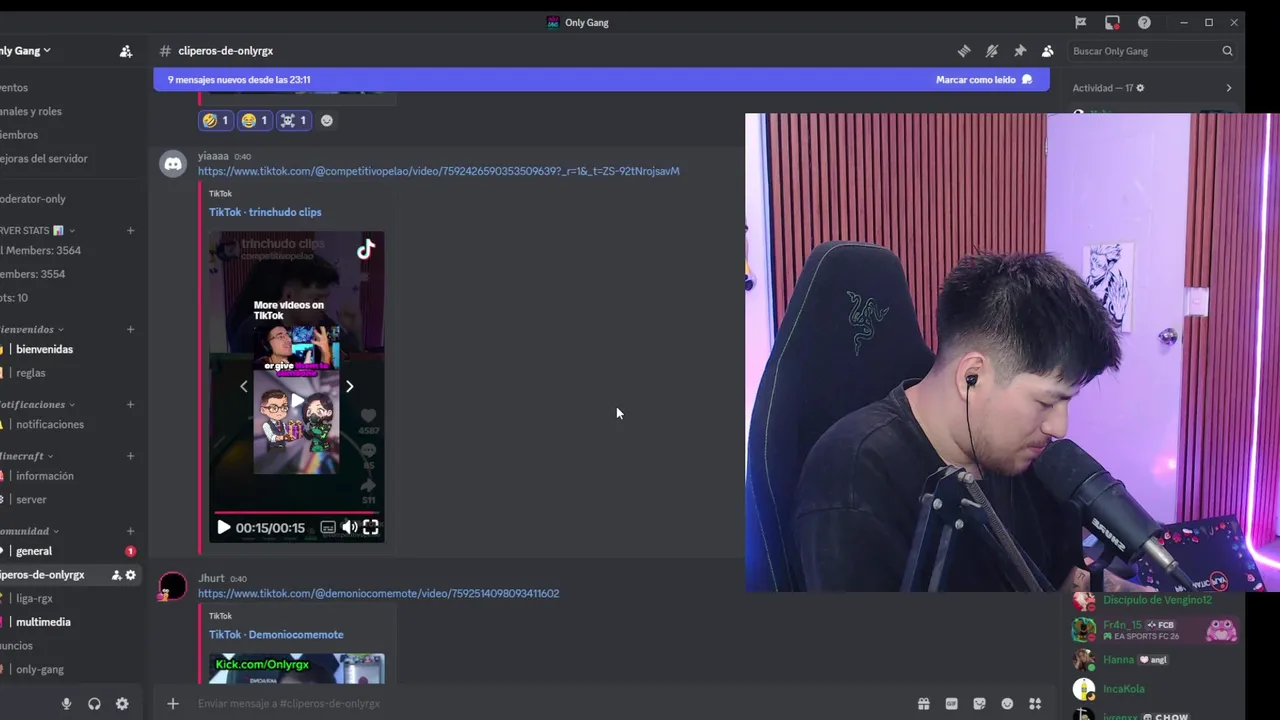The width and height of the screenshot is (1280, 720).
Task: Toggle captions on the video player
Action: click(x=328, y=528)
